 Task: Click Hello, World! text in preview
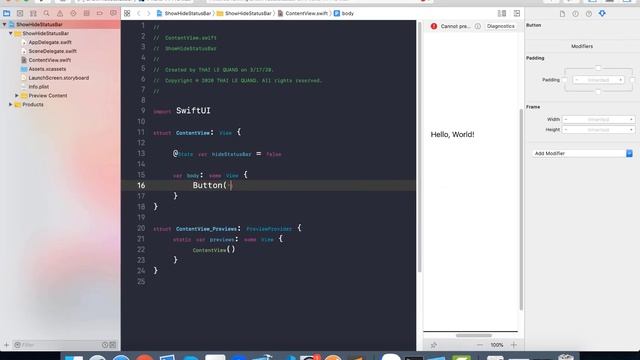(x=452, y=134)
